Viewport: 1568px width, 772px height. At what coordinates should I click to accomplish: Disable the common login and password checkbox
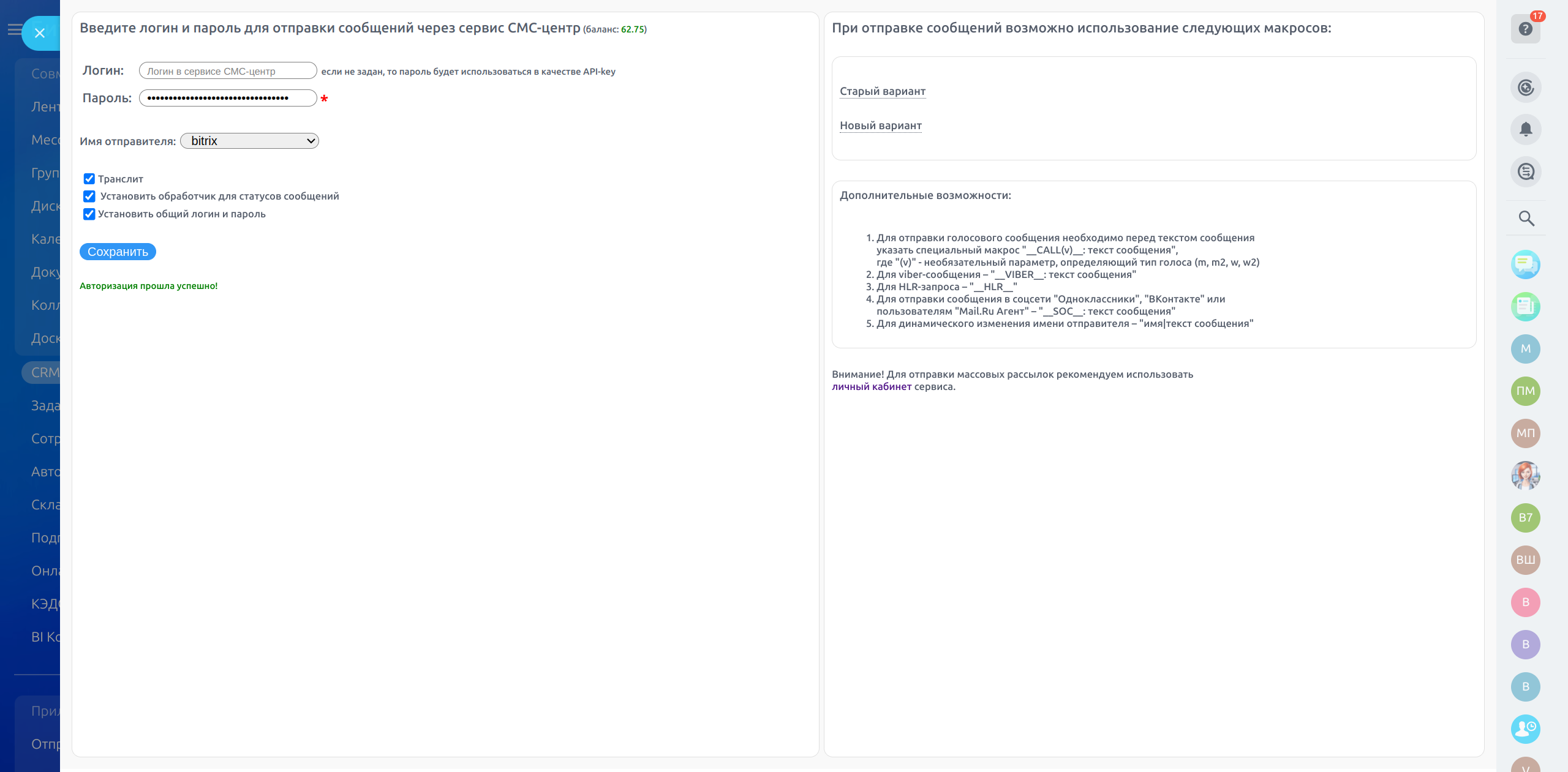tap(89, 214)
